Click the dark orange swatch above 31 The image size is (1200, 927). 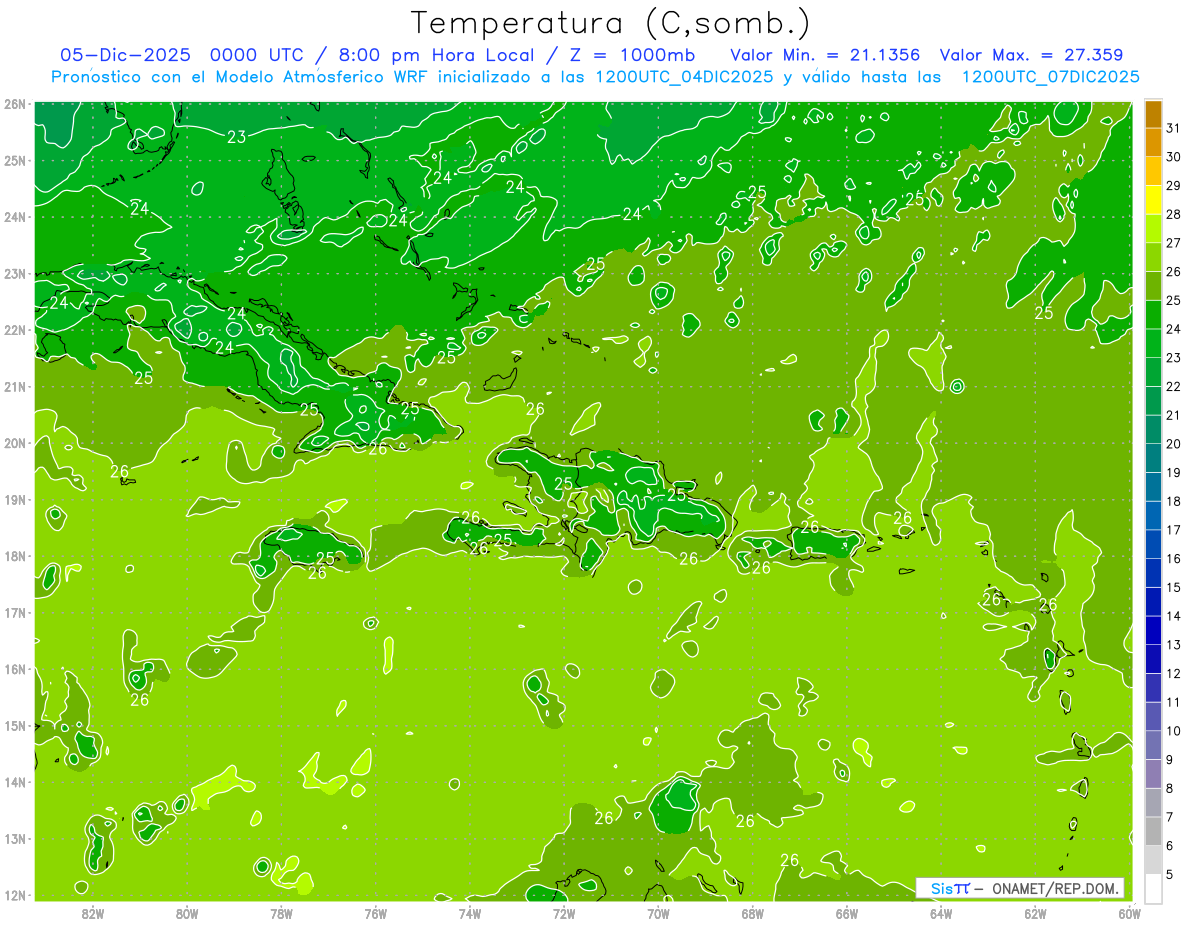tap(1153, 115)
